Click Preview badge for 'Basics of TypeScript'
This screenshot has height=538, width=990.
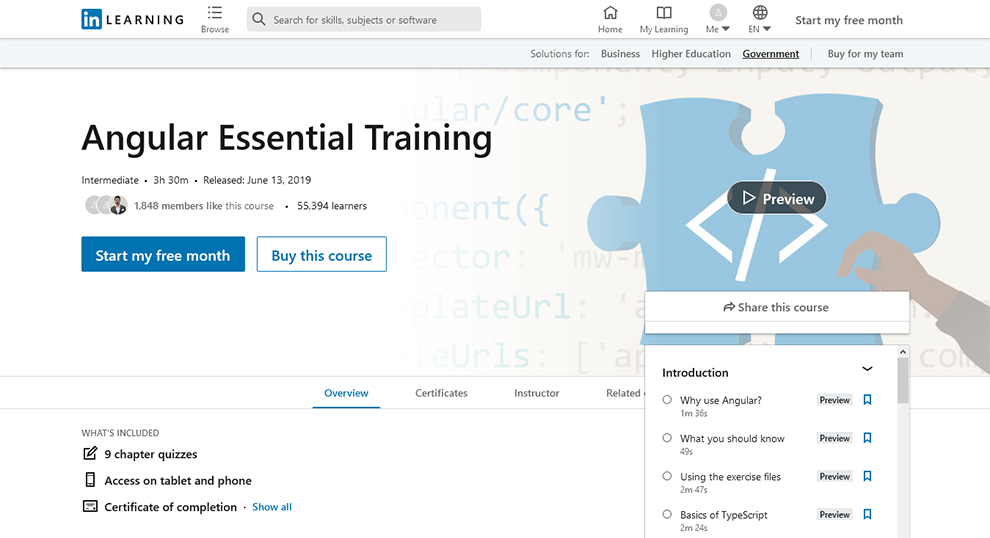835,515
